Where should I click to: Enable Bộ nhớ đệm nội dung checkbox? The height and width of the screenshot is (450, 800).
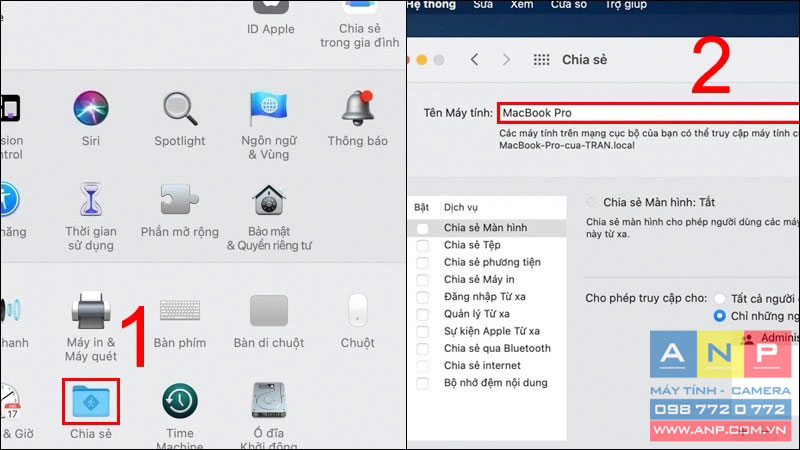click(422, 383)
